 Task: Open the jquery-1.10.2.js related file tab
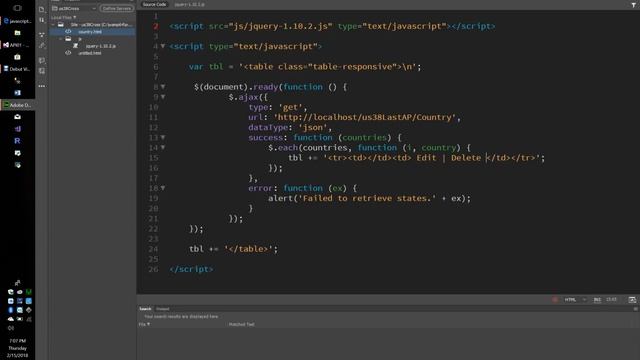coord(189,4)
